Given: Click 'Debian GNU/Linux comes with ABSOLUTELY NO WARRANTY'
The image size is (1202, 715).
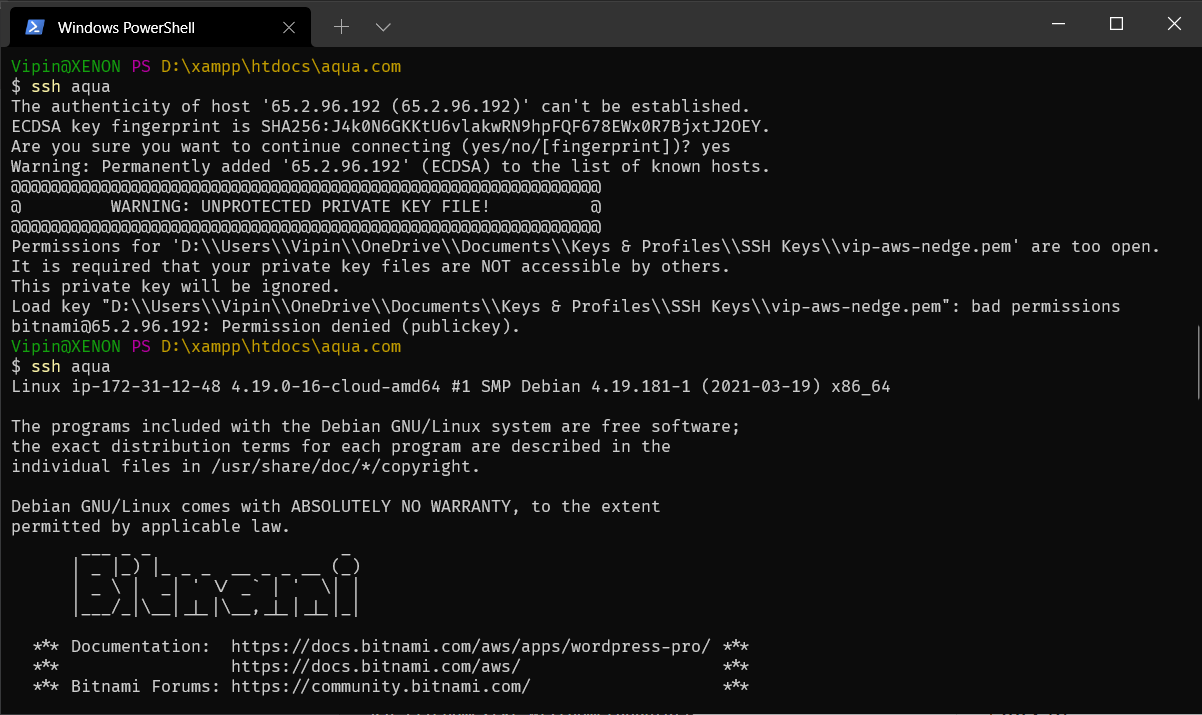Looking at the screenshot, I should coord(336,507).
